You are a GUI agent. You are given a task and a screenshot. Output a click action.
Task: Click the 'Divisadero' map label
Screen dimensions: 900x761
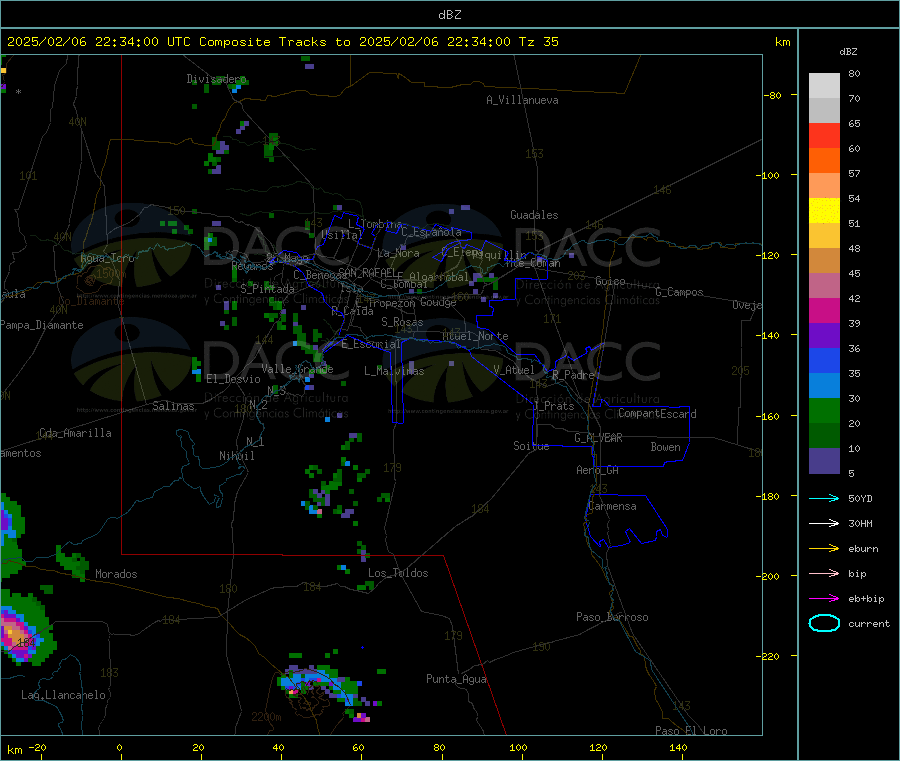coord(216,79)
